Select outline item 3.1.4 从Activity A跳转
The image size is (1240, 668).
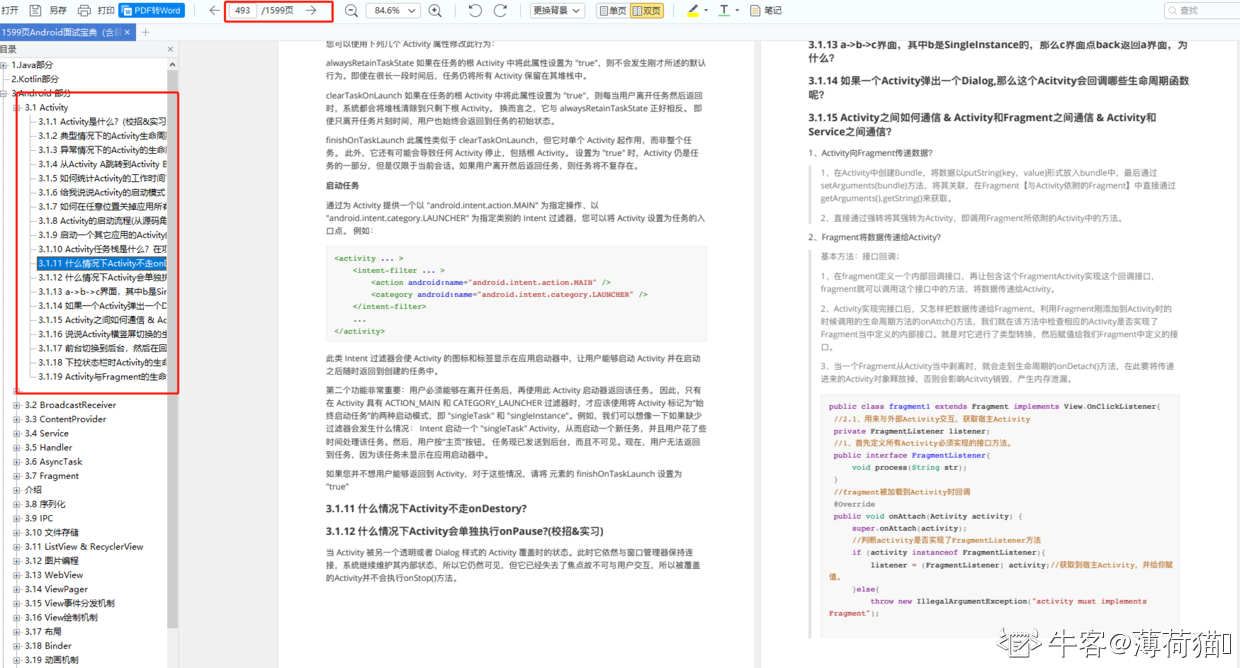tap(102, 164)
